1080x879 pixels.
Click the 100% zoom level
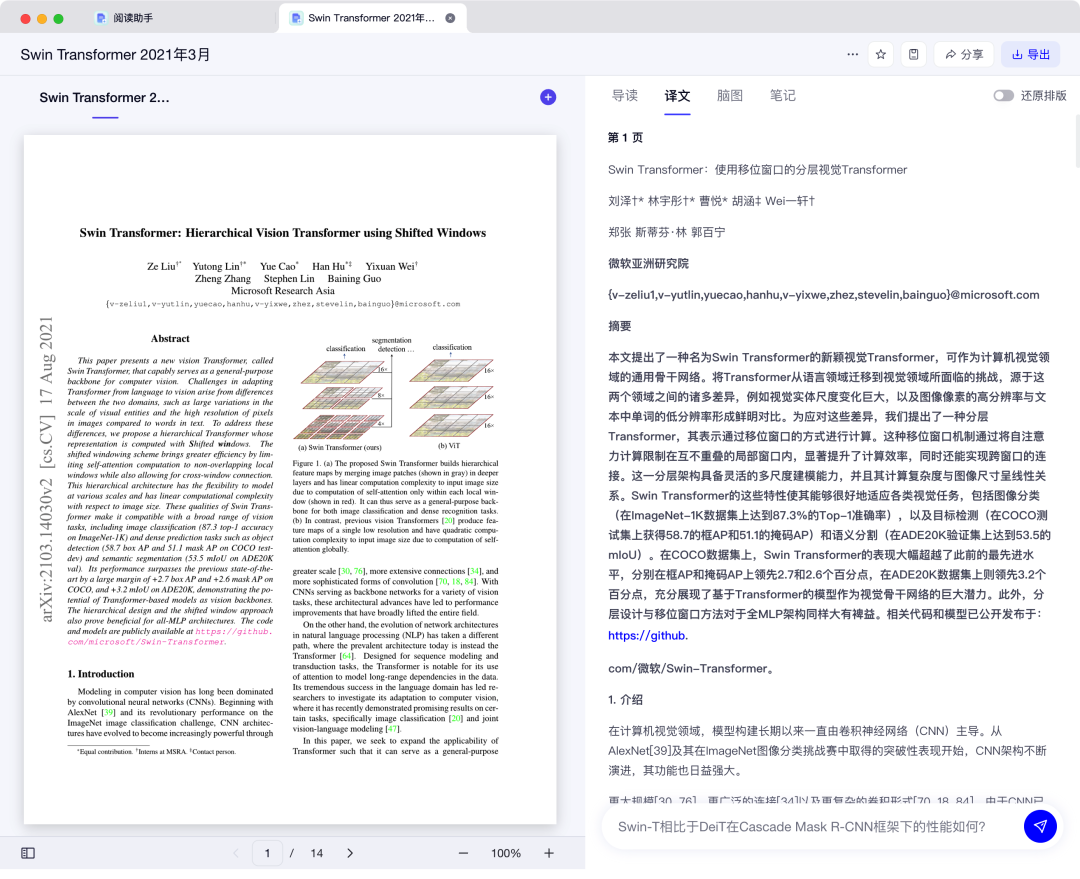pos(506,853)
